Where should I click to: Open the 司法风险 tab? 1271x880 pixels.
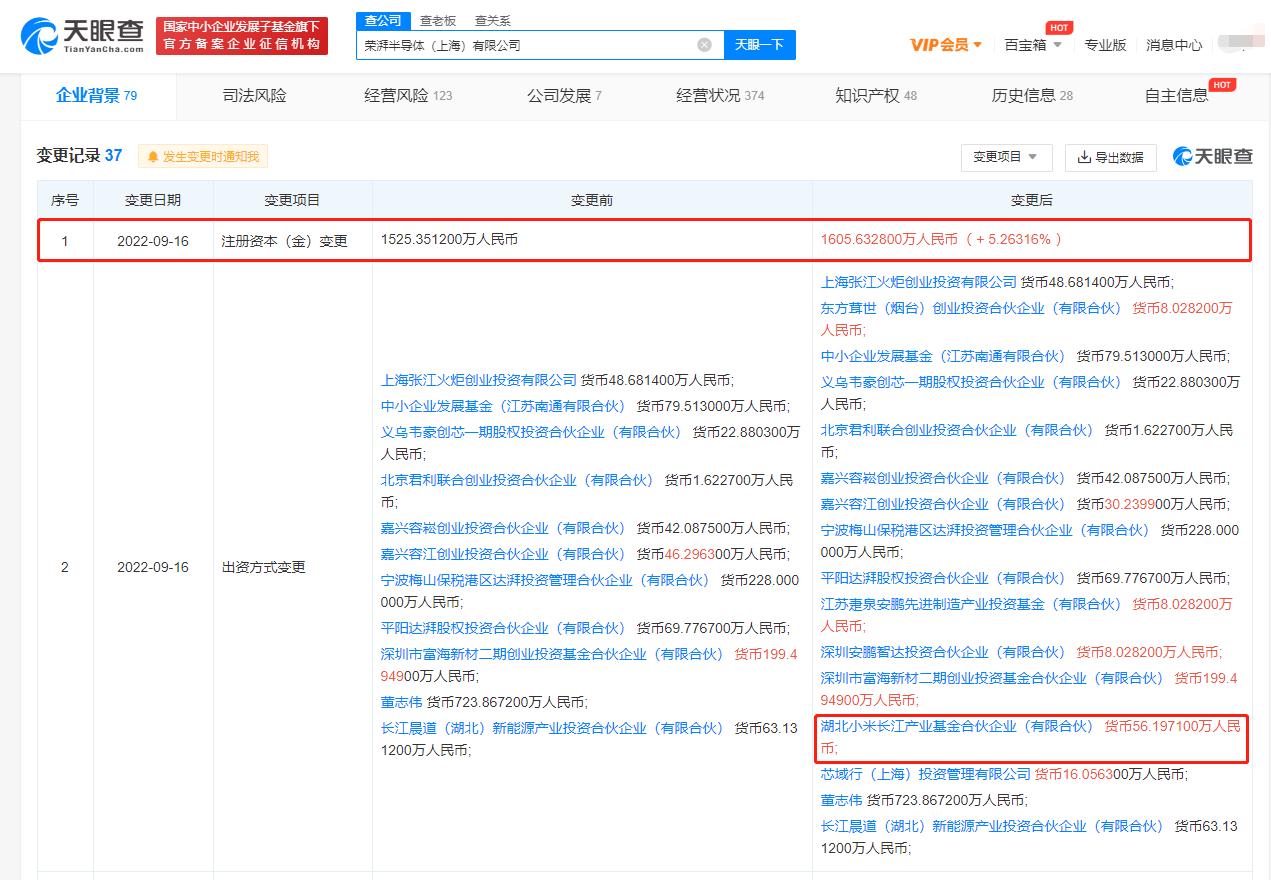tap(254, 96)
